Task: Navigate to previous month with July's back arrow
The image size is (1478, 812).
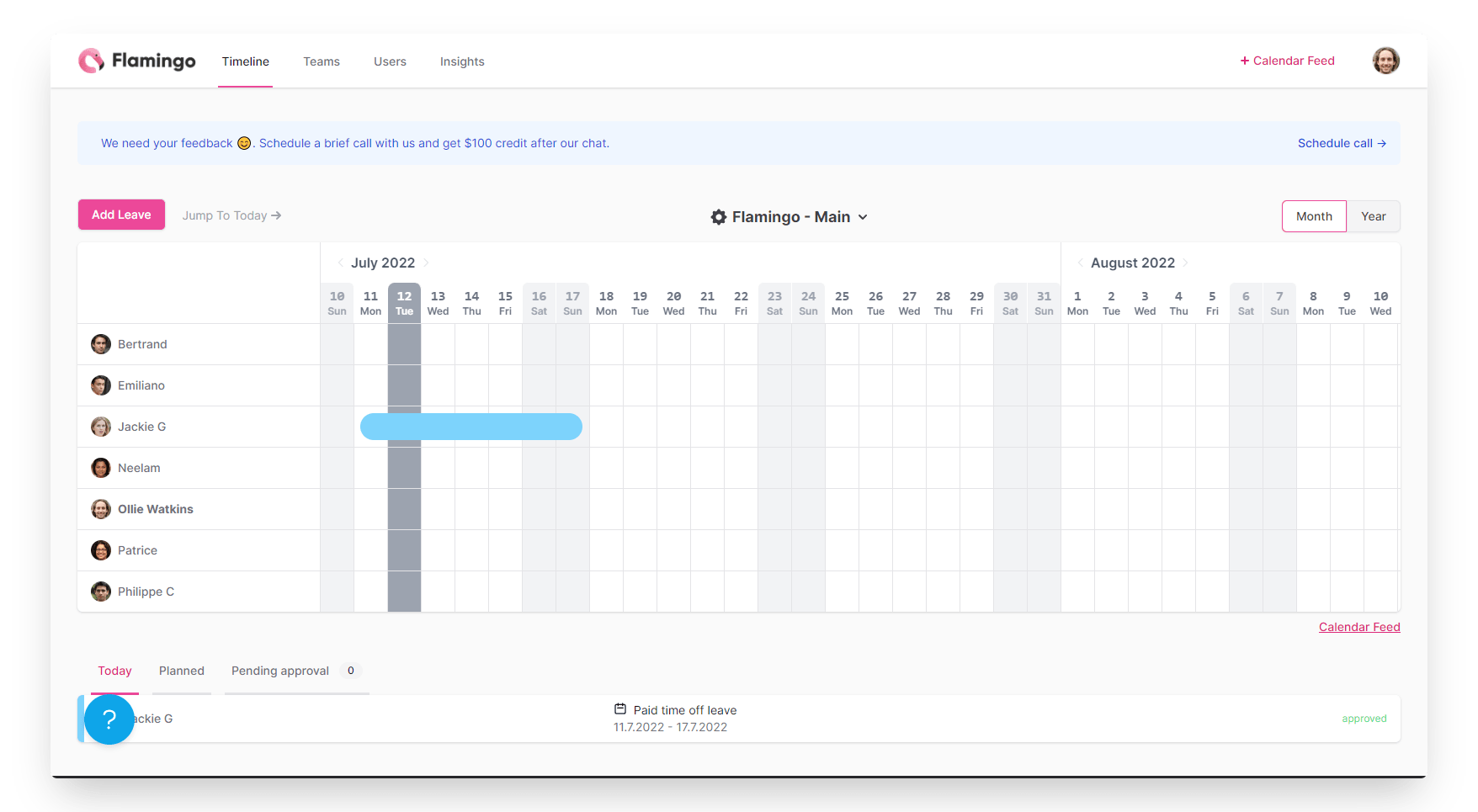Action: click(340, 263)
